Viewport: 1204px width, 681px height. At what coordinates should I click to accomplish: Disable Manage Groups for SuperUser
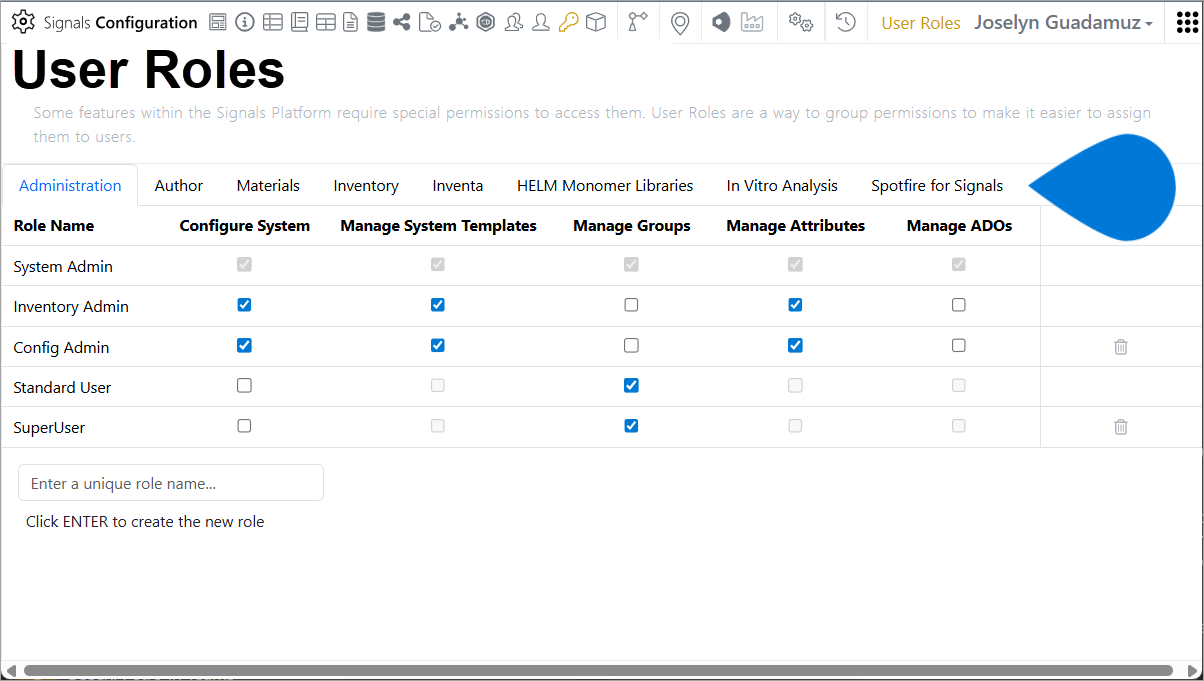tap(631, 425)
